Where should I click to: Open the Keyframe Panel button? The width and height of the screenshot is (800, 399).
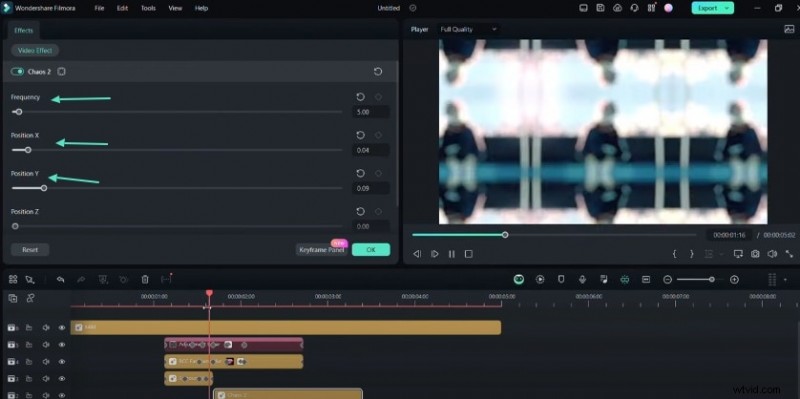pyautogui.click(x=321, y=250)
